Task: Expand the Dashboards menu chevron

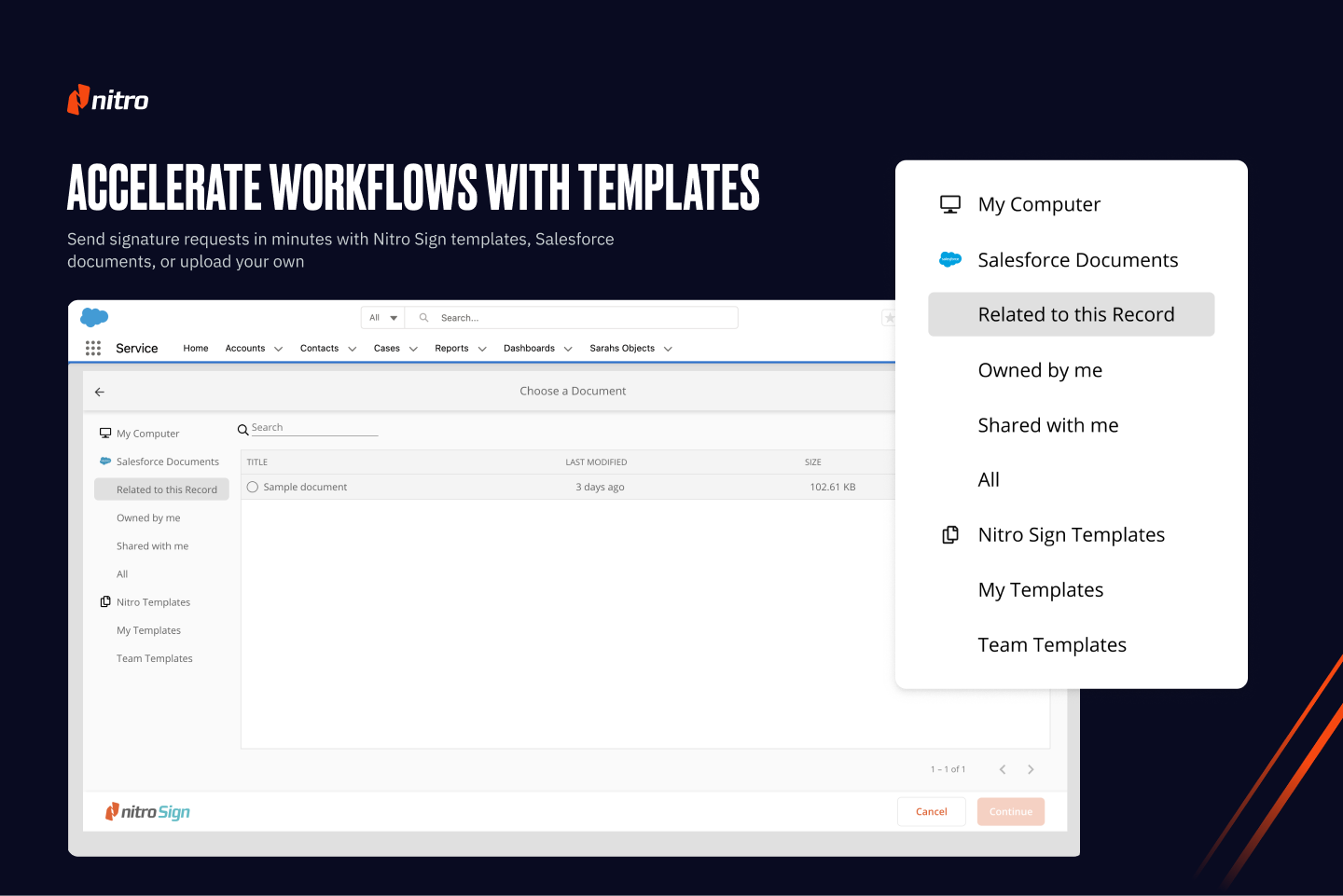Action: [x=568, y=350]
